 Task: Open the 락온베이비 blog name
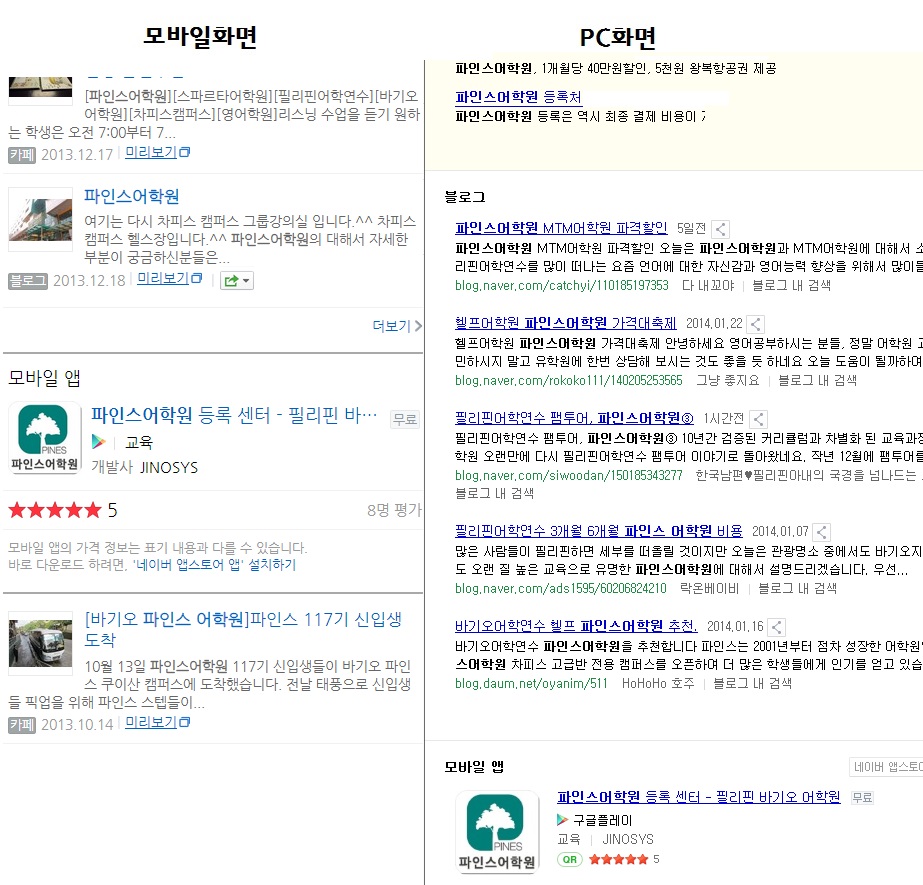[x=709, y=588]
